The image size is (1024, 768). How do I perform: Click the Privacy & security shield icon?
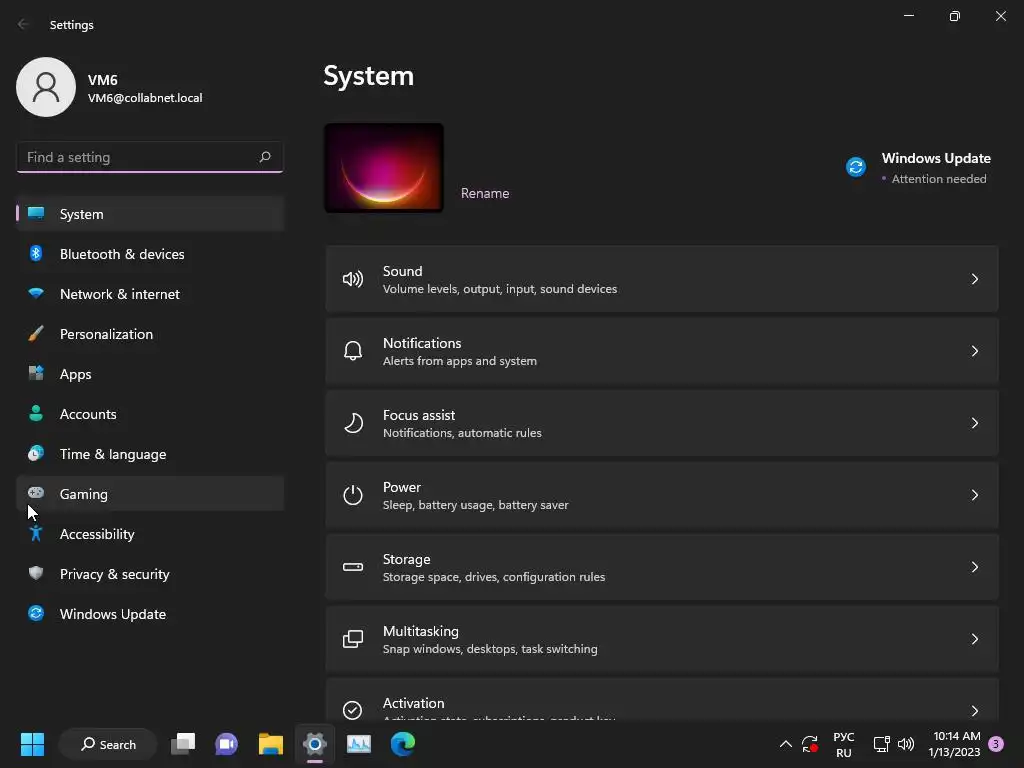click(x=36, y=573)
